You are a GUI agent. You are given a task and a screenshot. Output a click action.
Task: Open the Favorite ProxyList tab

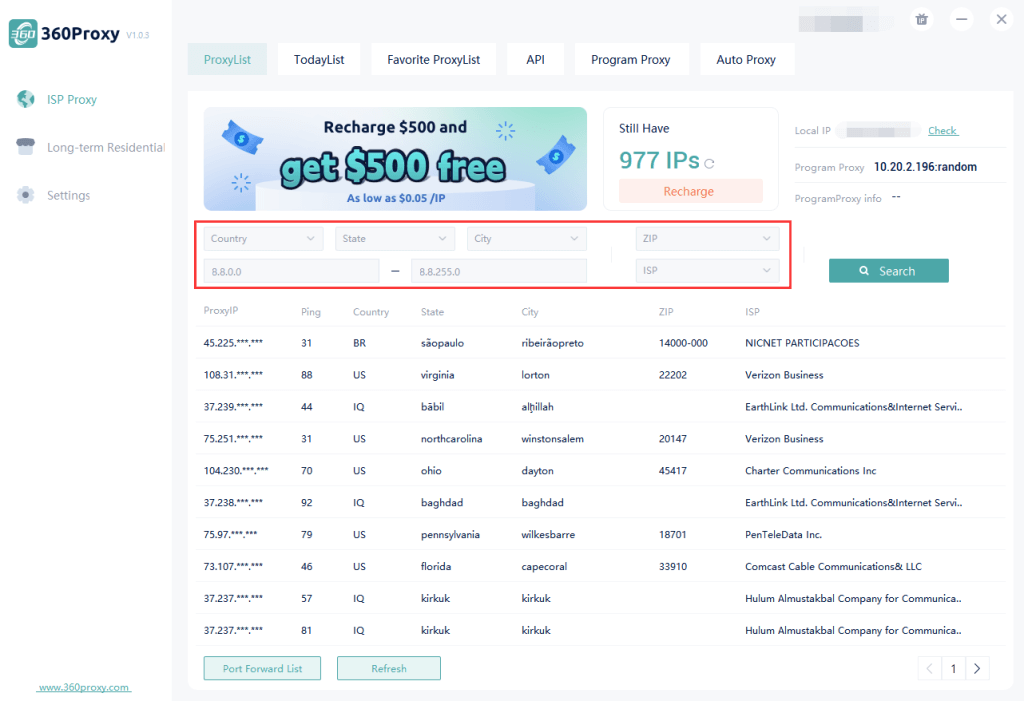(x=434, y=59)
